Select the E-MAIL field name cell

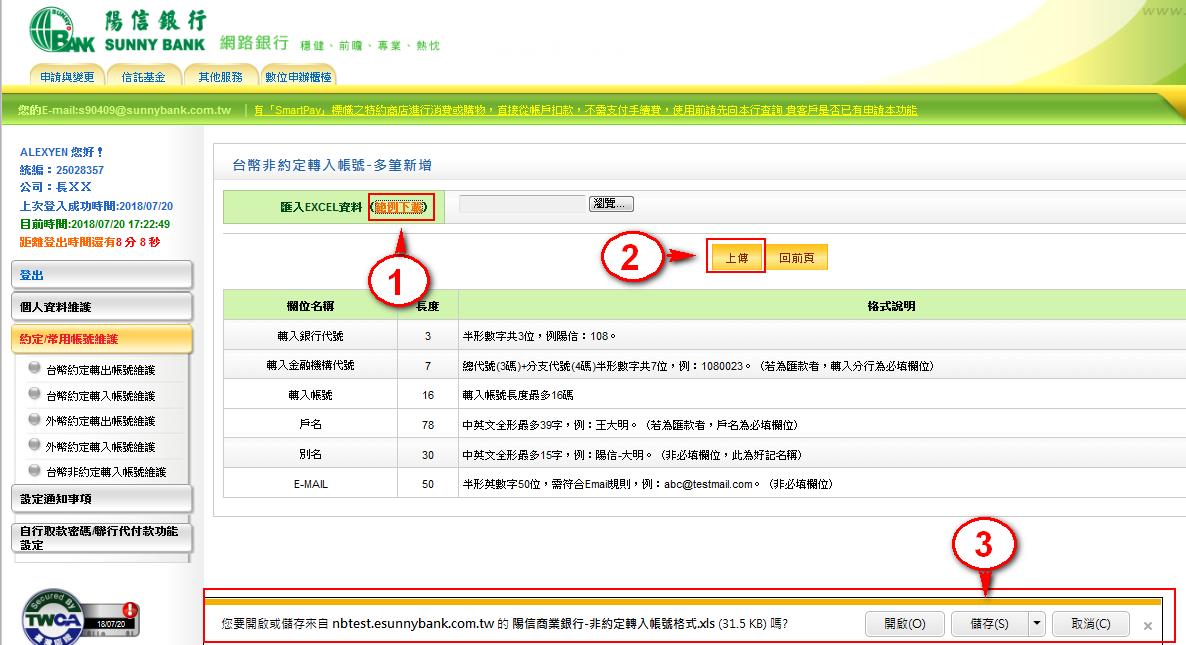[310, 484]
